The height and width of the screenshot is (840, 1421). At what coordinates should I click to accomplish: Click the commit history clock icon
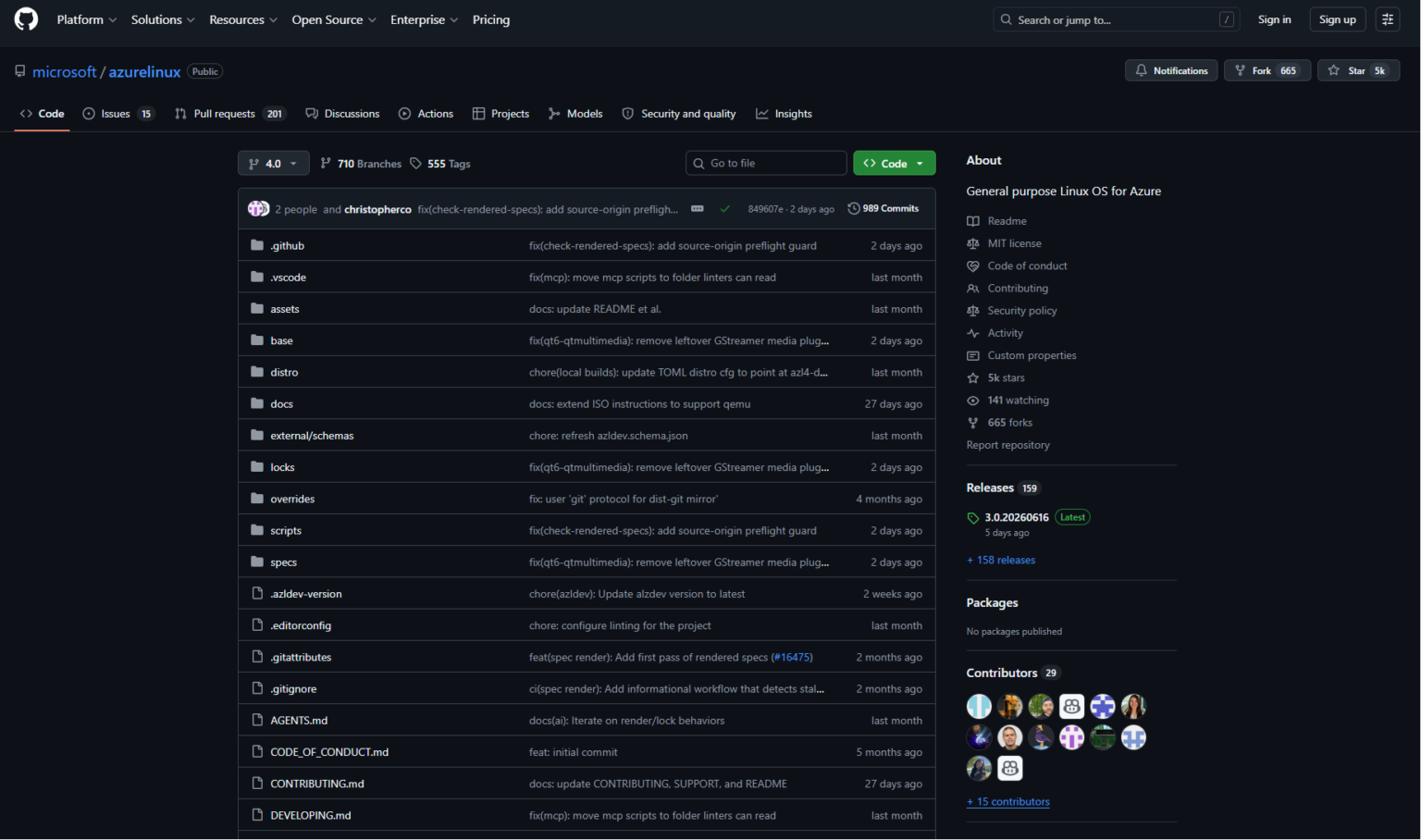853,209
